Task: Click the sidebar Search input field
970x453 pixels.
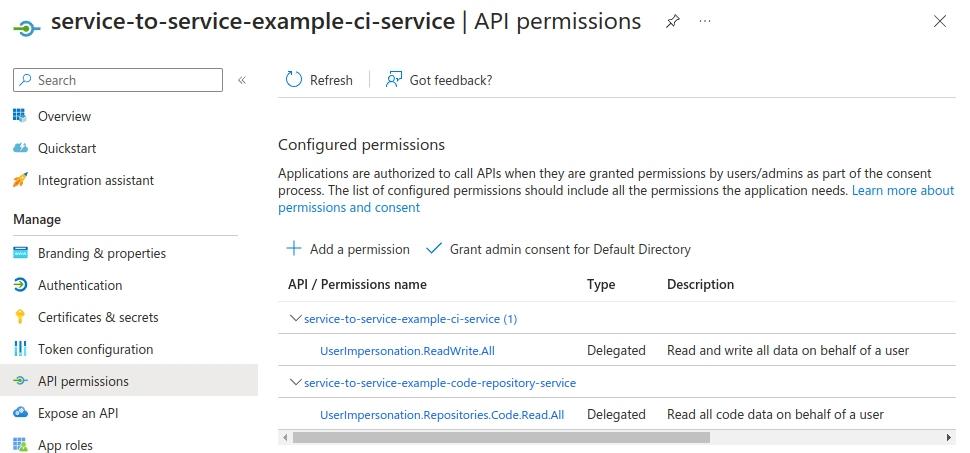Action: (118, 80)
